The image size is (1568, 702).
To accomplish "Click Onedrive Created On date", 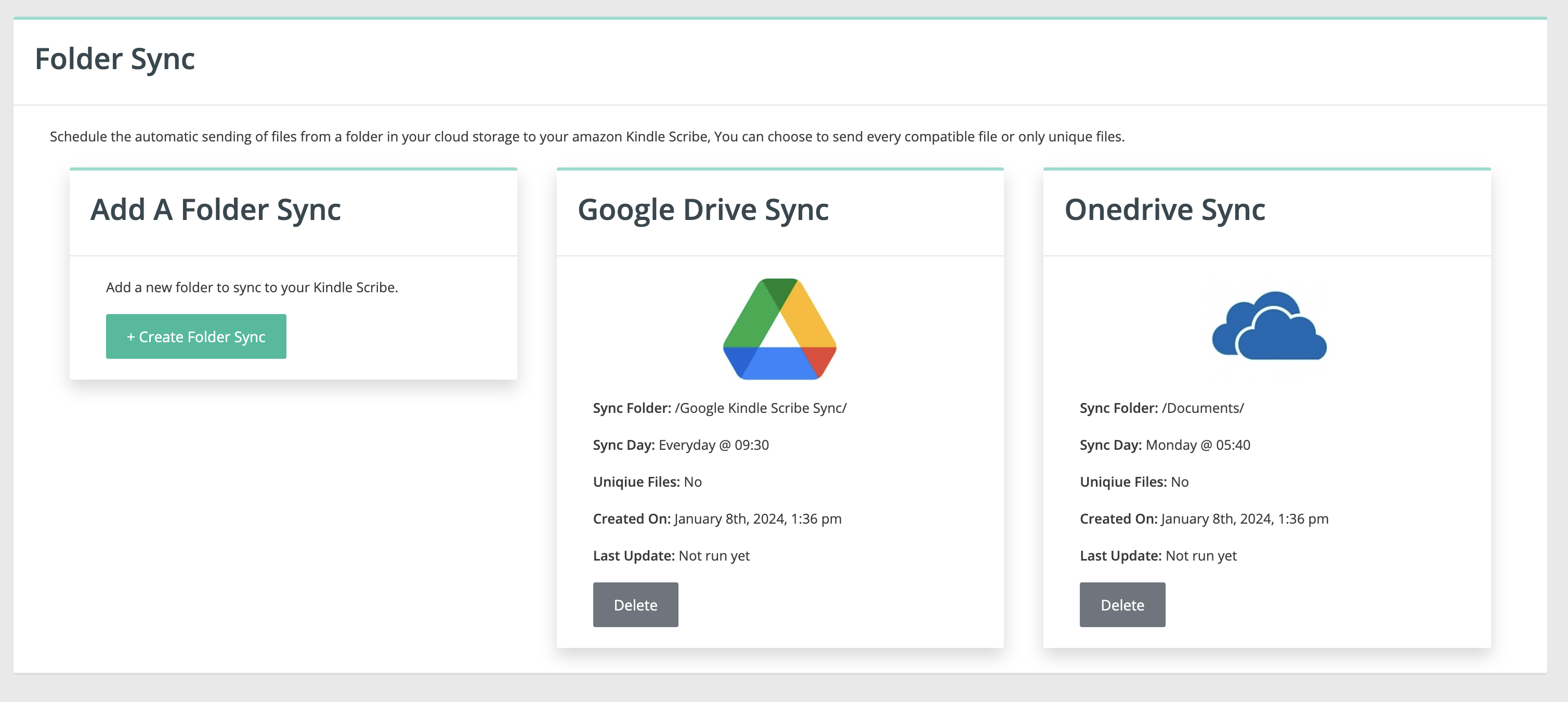I will click(1244, 519).
